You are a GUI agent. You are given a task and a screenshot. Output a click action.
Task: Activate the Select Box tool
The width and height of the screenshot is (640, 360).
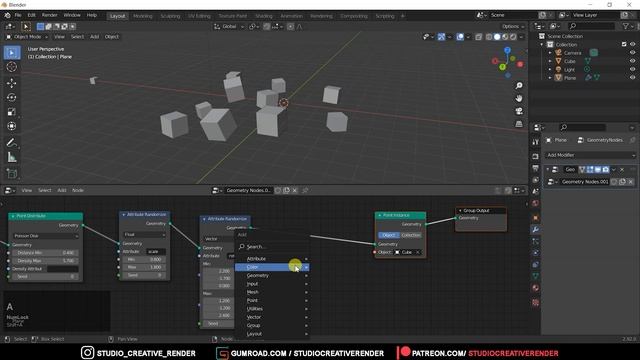pyautogui.click(x=12, y=53)
